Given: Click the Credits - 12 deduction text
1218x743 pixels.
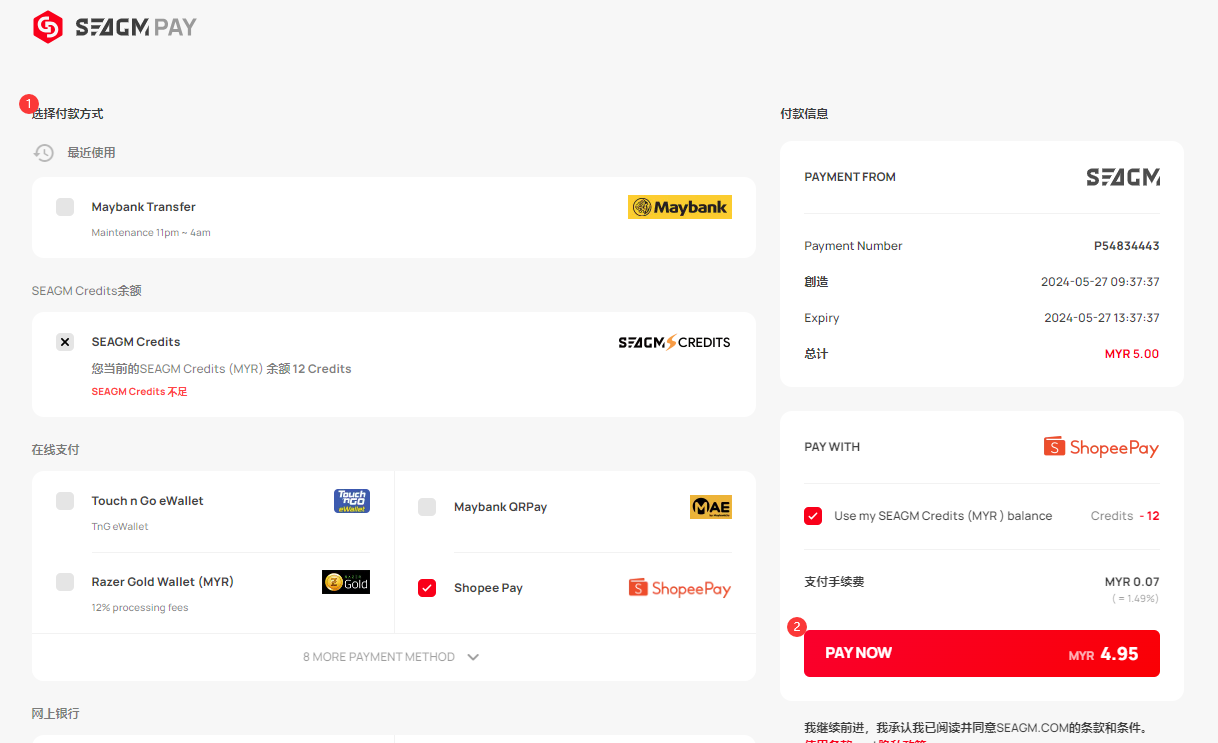Looking at the screenshot, I should [1125, 516].
